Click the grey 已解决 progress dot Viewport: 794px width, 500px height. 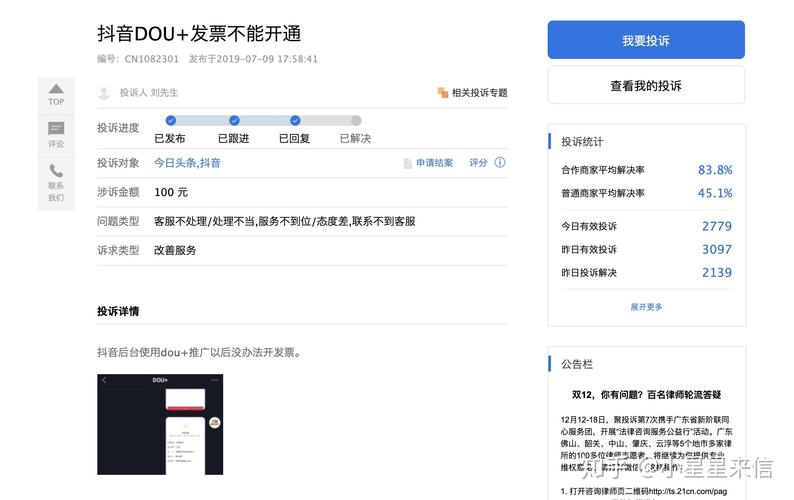(x=356, y=120)
